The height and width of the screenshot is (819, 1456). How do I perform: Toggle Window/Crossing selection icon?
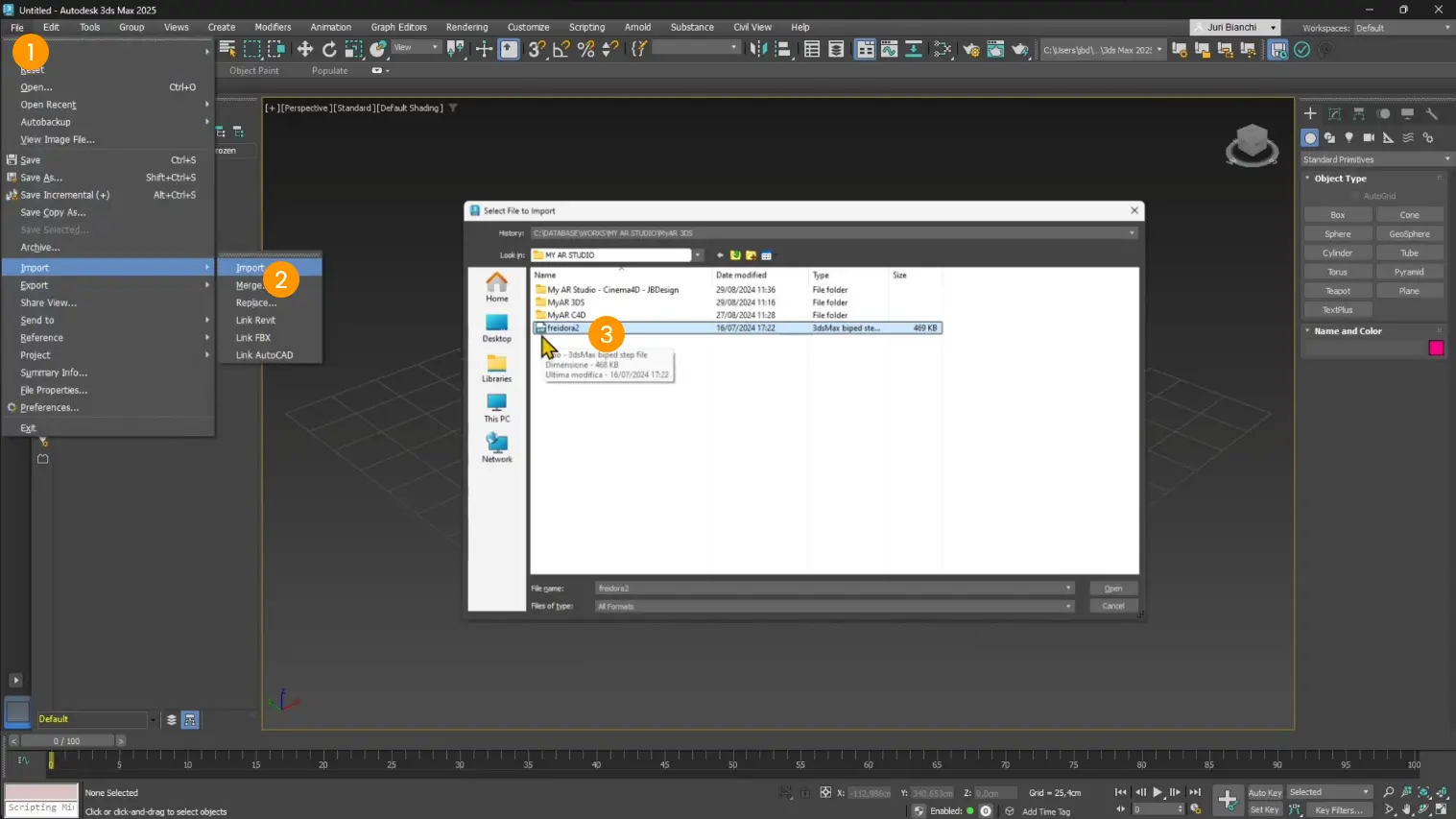tap(276, 49)
